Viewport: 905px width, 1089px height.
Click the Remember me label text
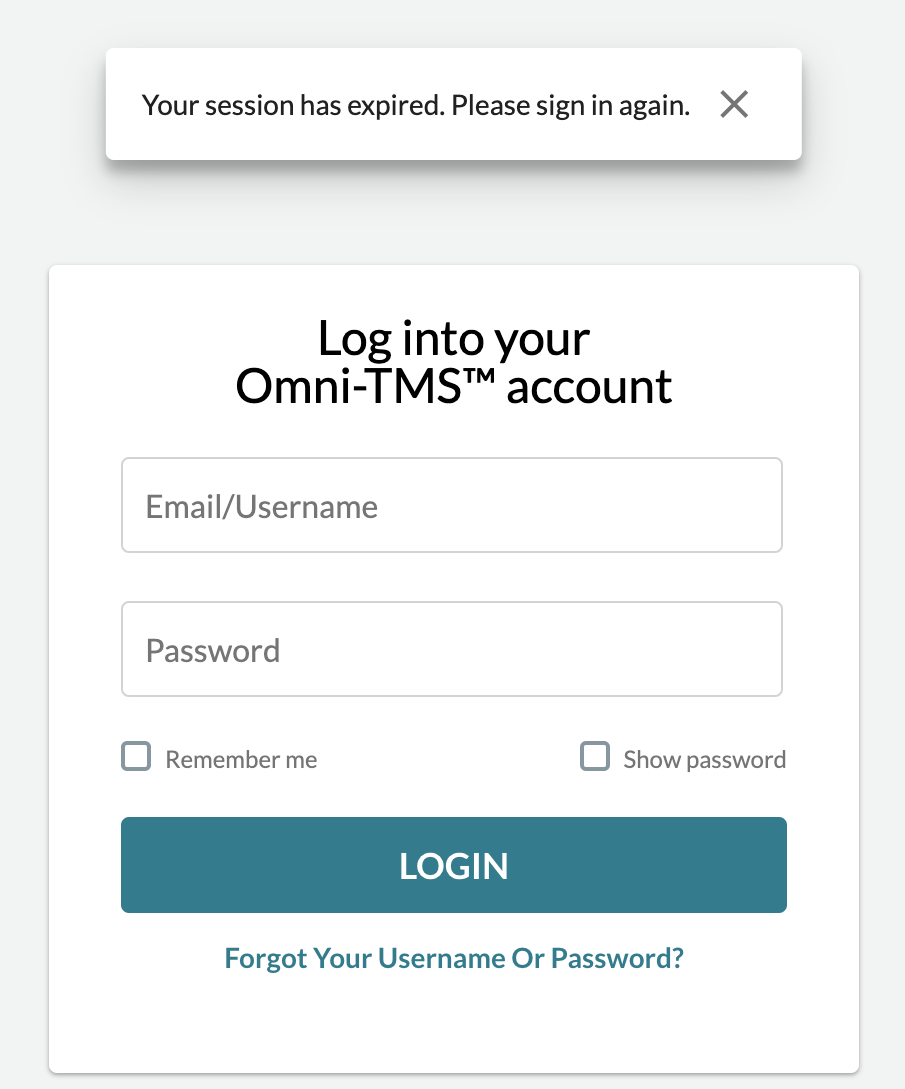241,759
